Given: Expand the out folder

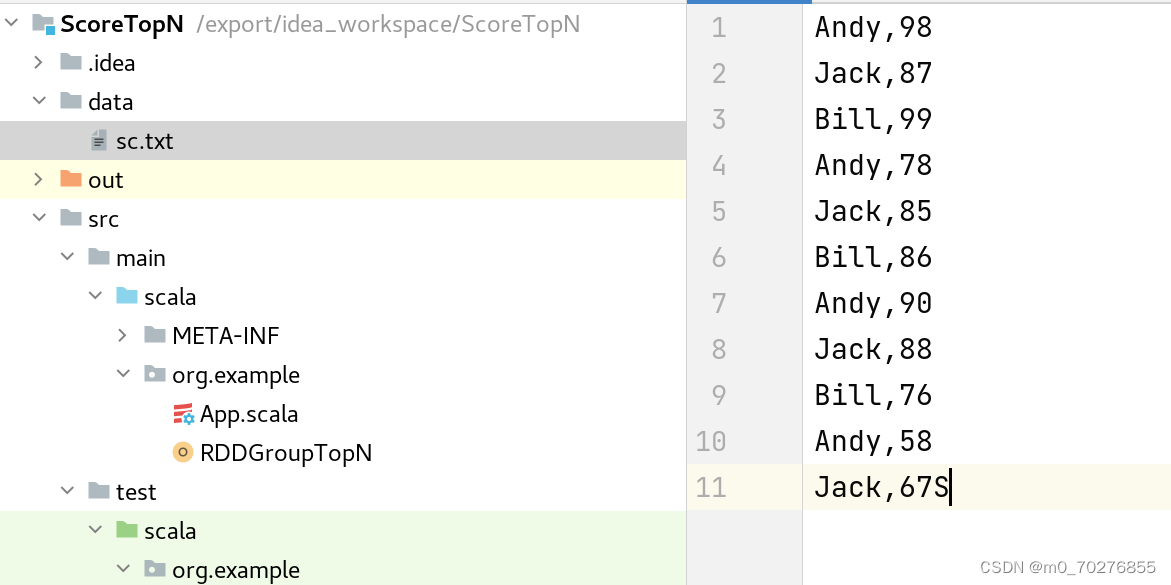Looking at the screenshot, I should pyautogui.click(x=38, y=180).
